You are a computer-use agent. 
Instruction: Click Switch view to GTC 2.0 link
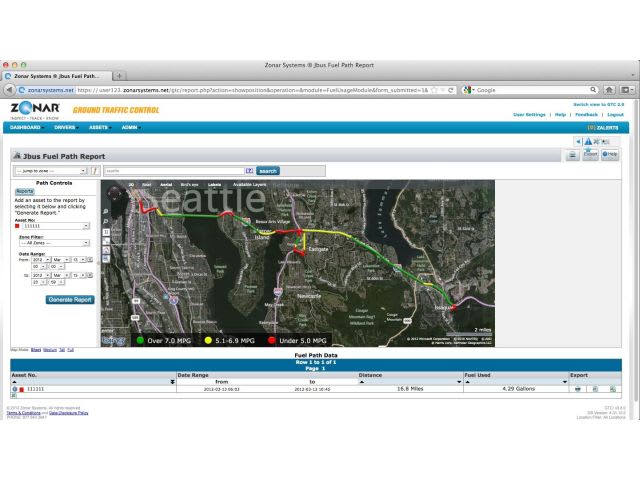point(598,105)
